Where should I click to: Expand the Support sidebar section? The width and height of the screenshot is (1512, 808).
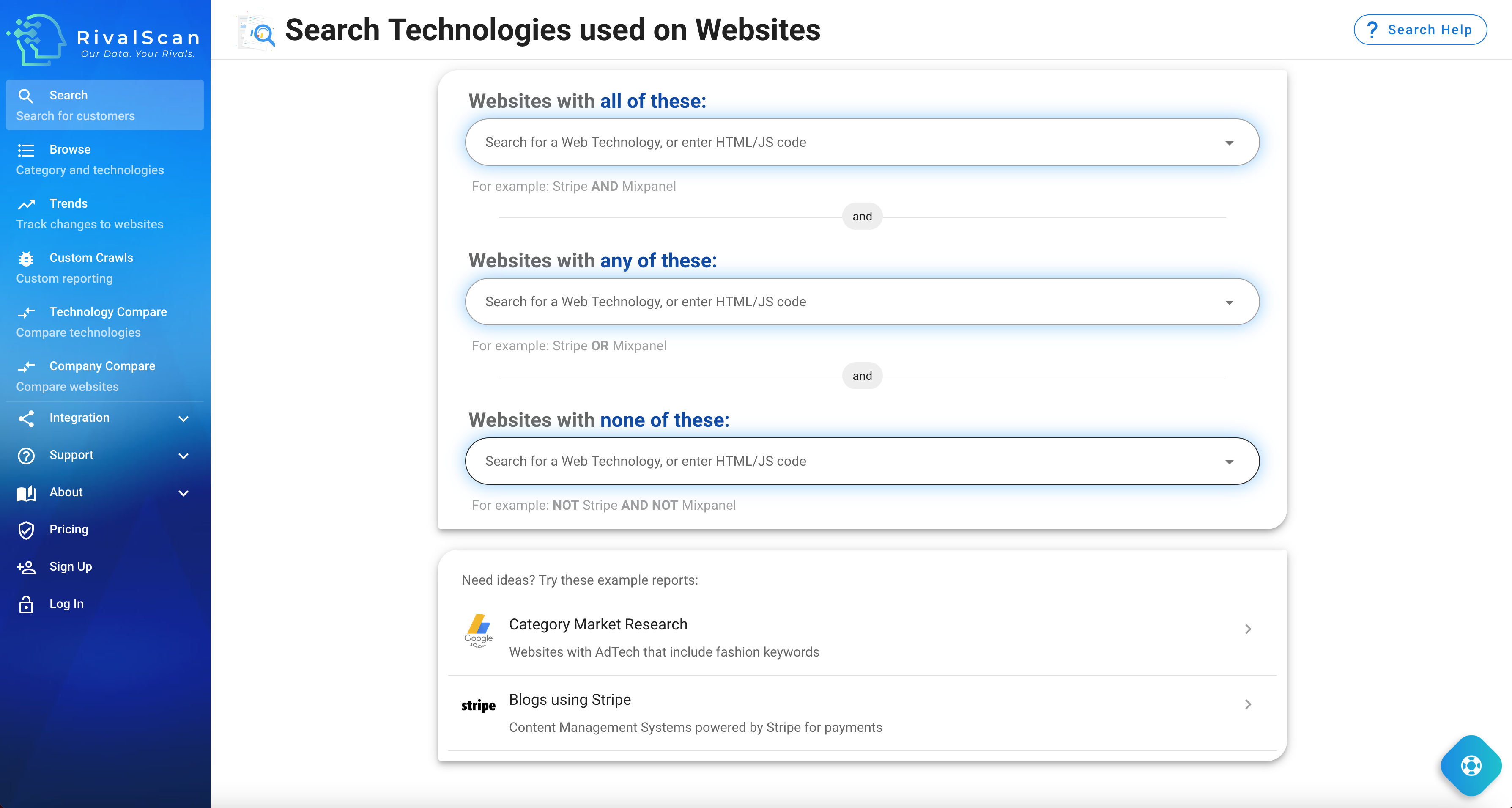point(183,456)
